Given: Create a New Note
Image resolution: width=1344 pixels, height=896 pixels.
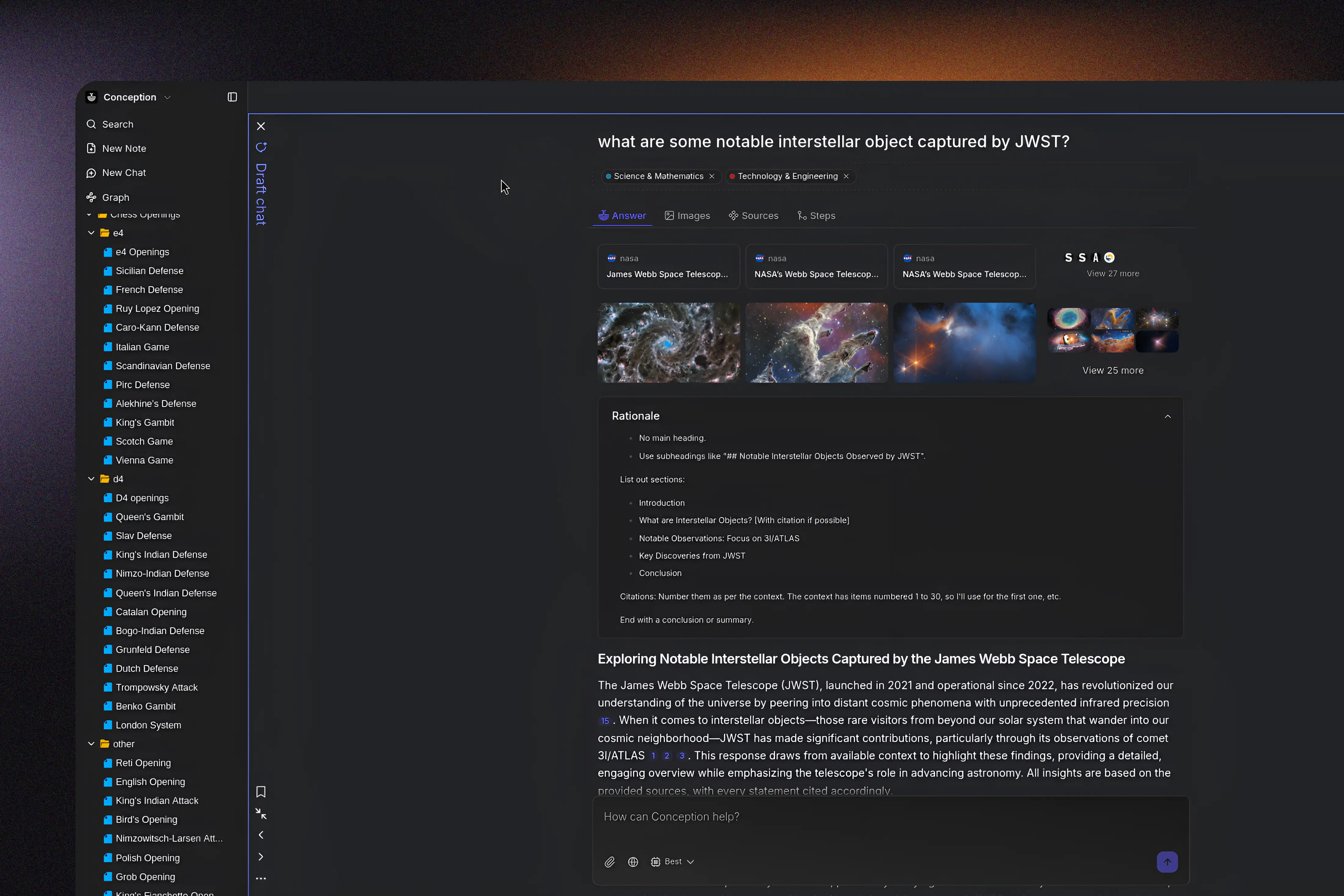Looking at the screenshot, I should click(x=123, y=148).
